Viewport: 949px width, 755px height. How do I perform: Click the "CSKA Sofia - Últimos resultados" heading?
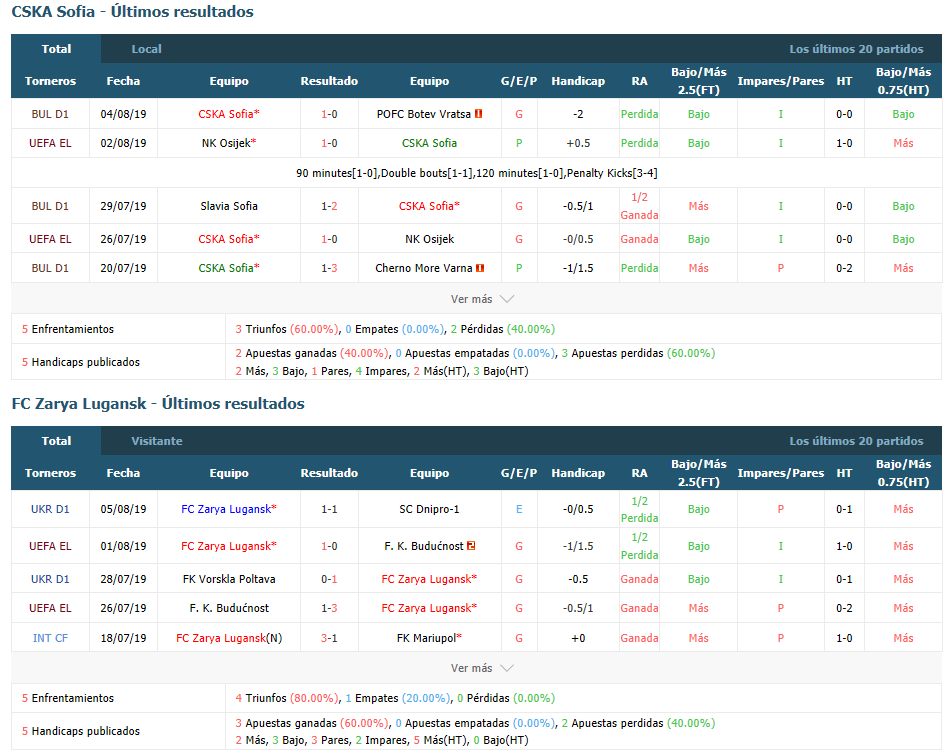(133, 12)
